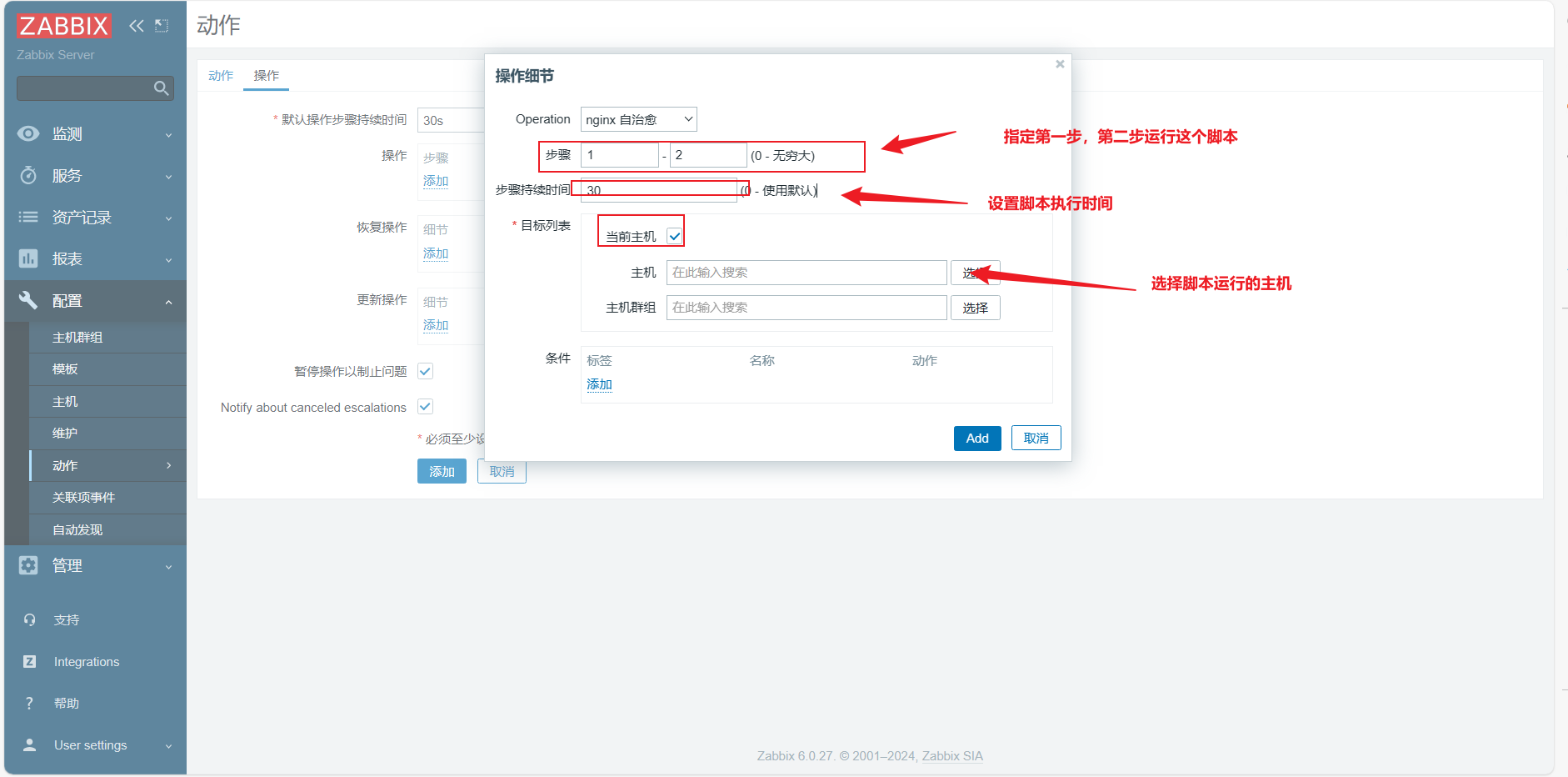The image size is (1568, 777).
Task: Click the 报表 chart icon
Action: 28,258
